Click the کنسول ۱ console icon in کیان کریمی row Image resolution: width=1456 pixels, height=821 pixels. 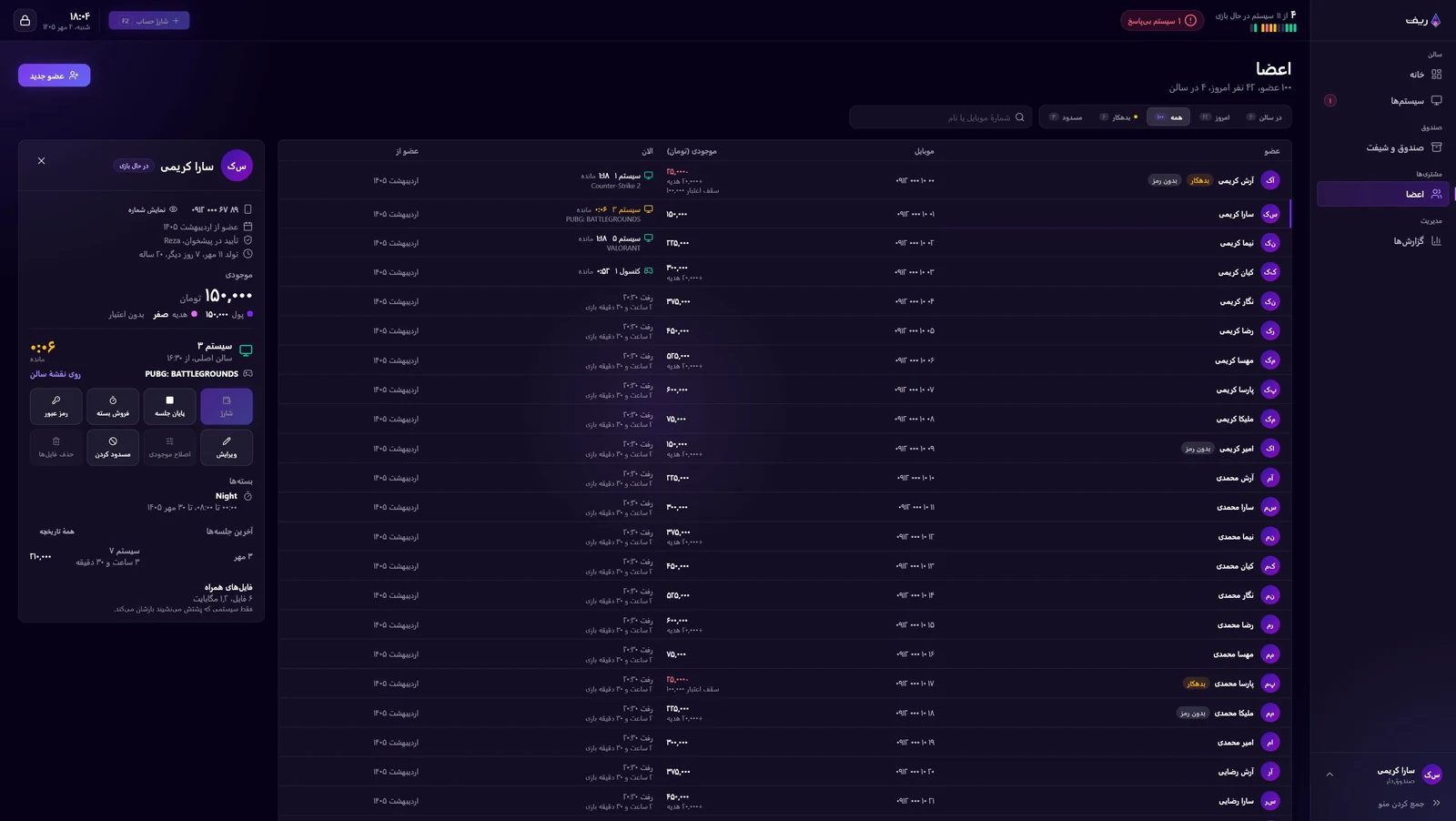648,271
